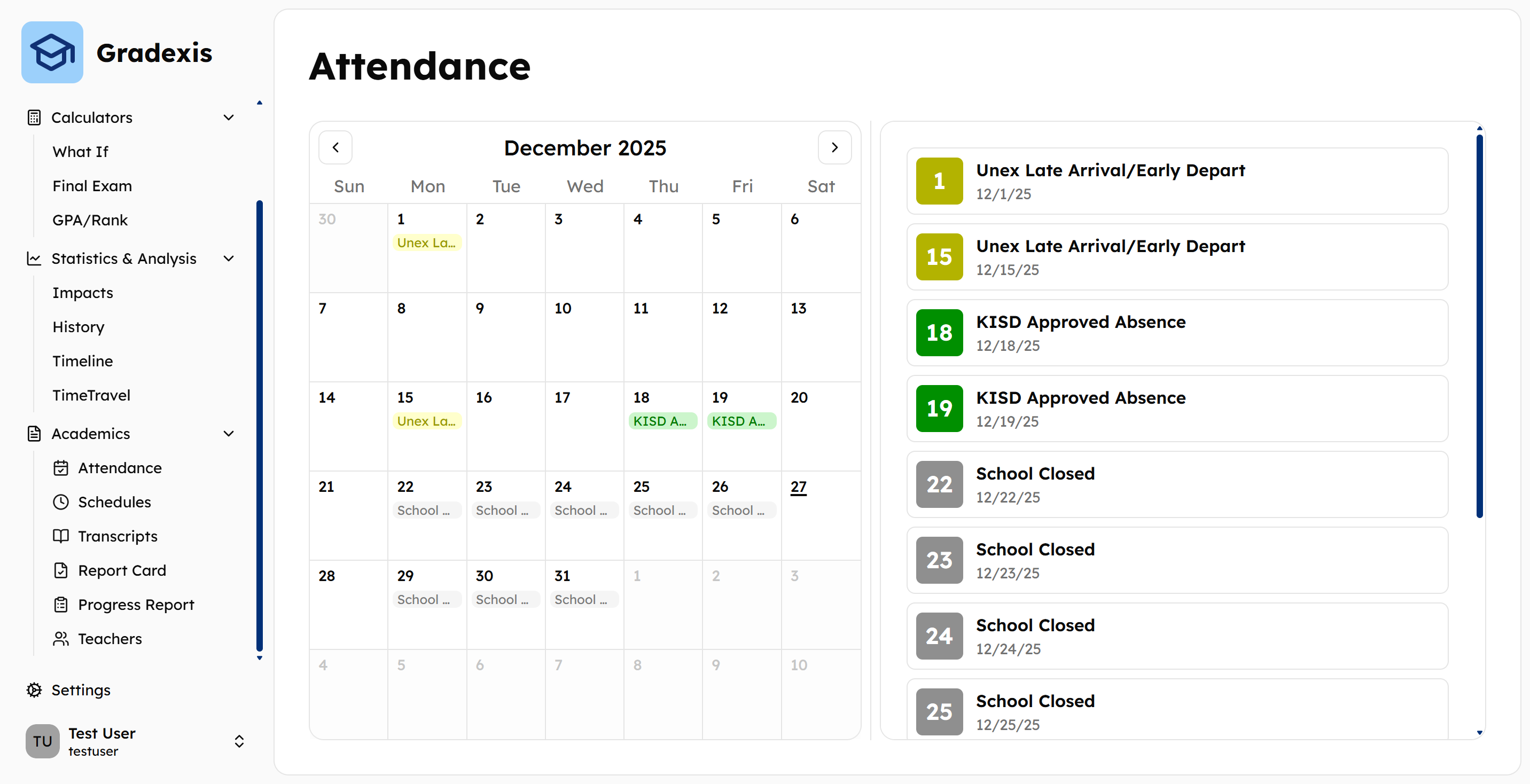Open the What If calculator page
The height and width of the screenshot is (784, 1530).
(x=81, y=152)
